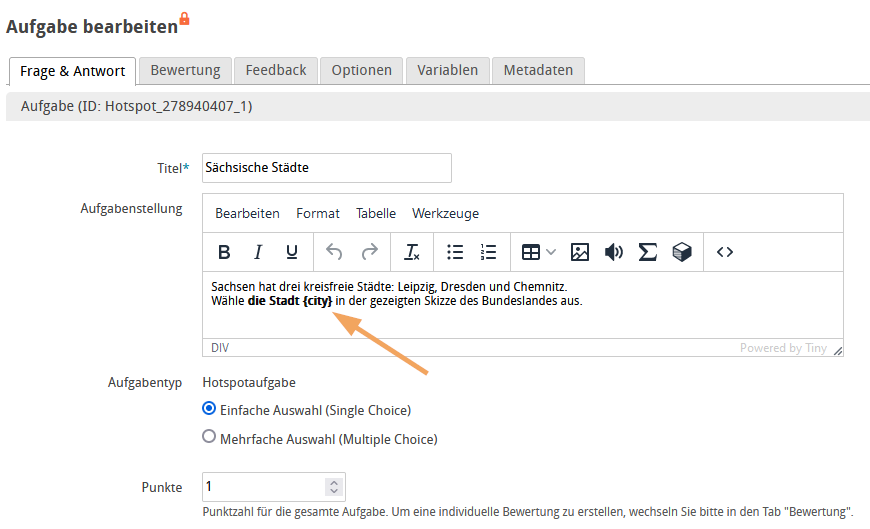Switch to the Variablen tab
870x529 pixels.
(448, 70)
